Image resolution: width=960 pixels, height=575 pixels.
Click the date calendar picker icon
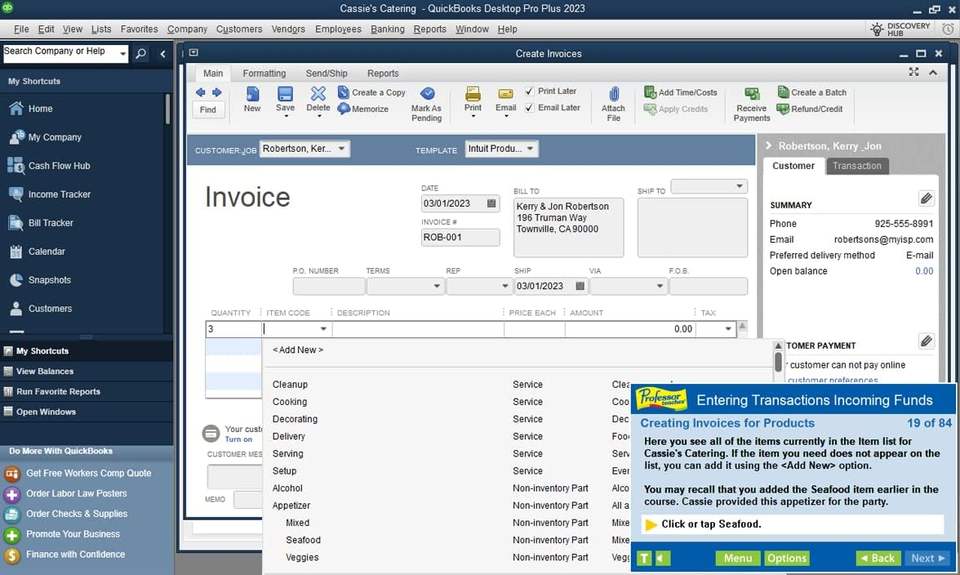pos(491,204)
